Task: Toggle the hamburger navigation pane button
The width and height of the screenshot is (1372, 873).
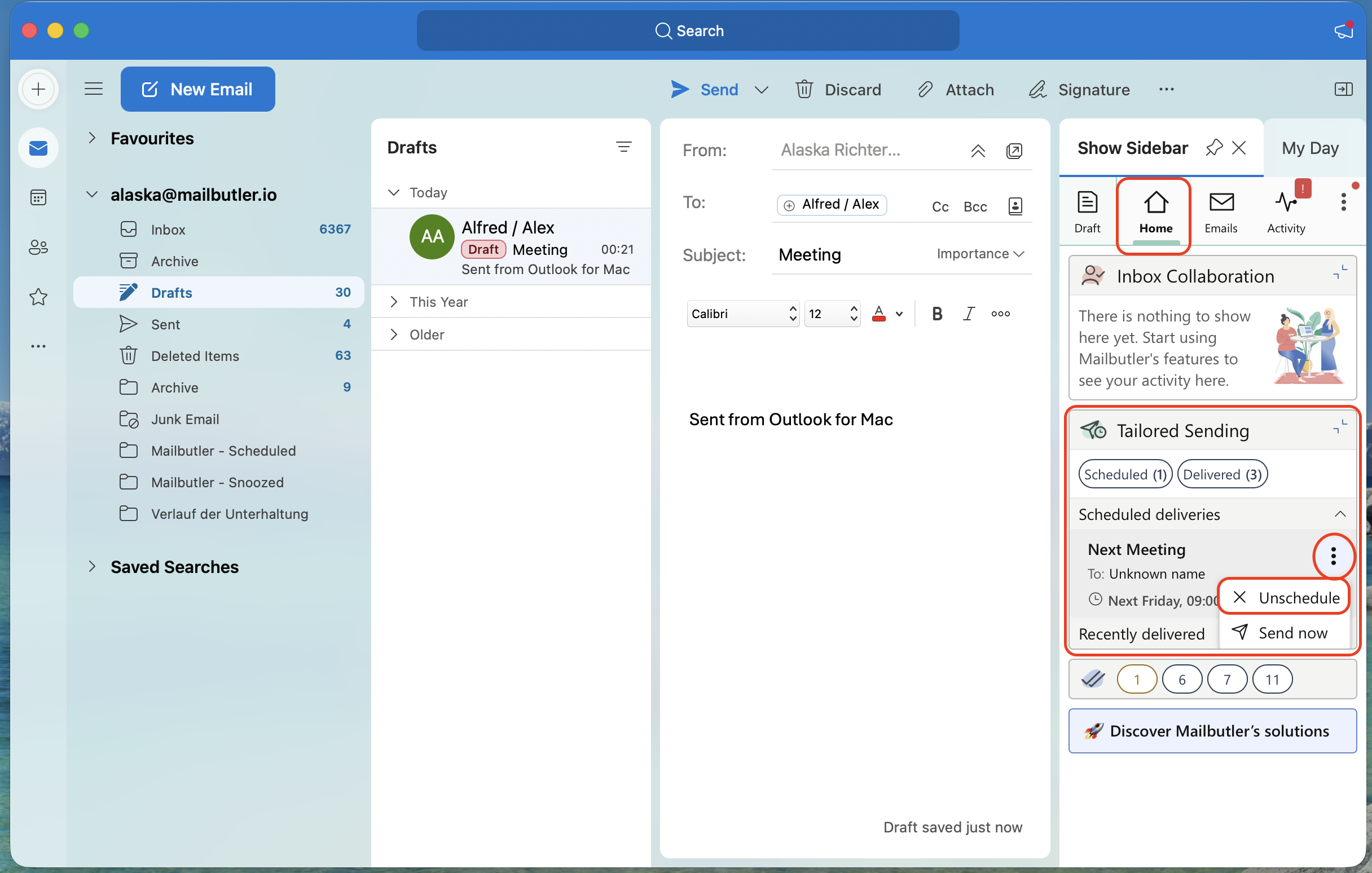Action: coord(94,89)
